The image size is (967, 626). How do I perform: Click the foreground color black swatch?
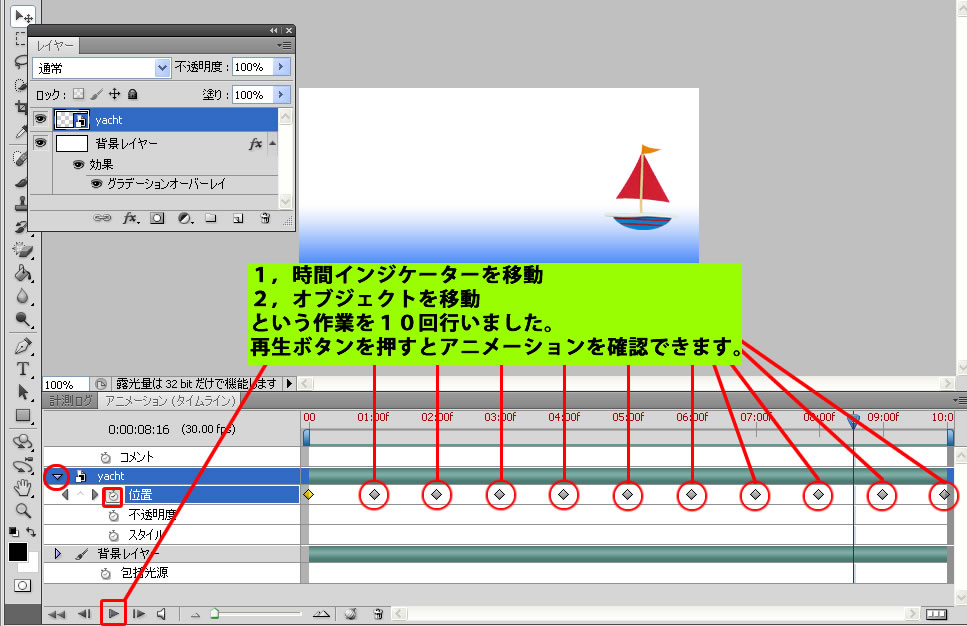[x=18, y=552]
